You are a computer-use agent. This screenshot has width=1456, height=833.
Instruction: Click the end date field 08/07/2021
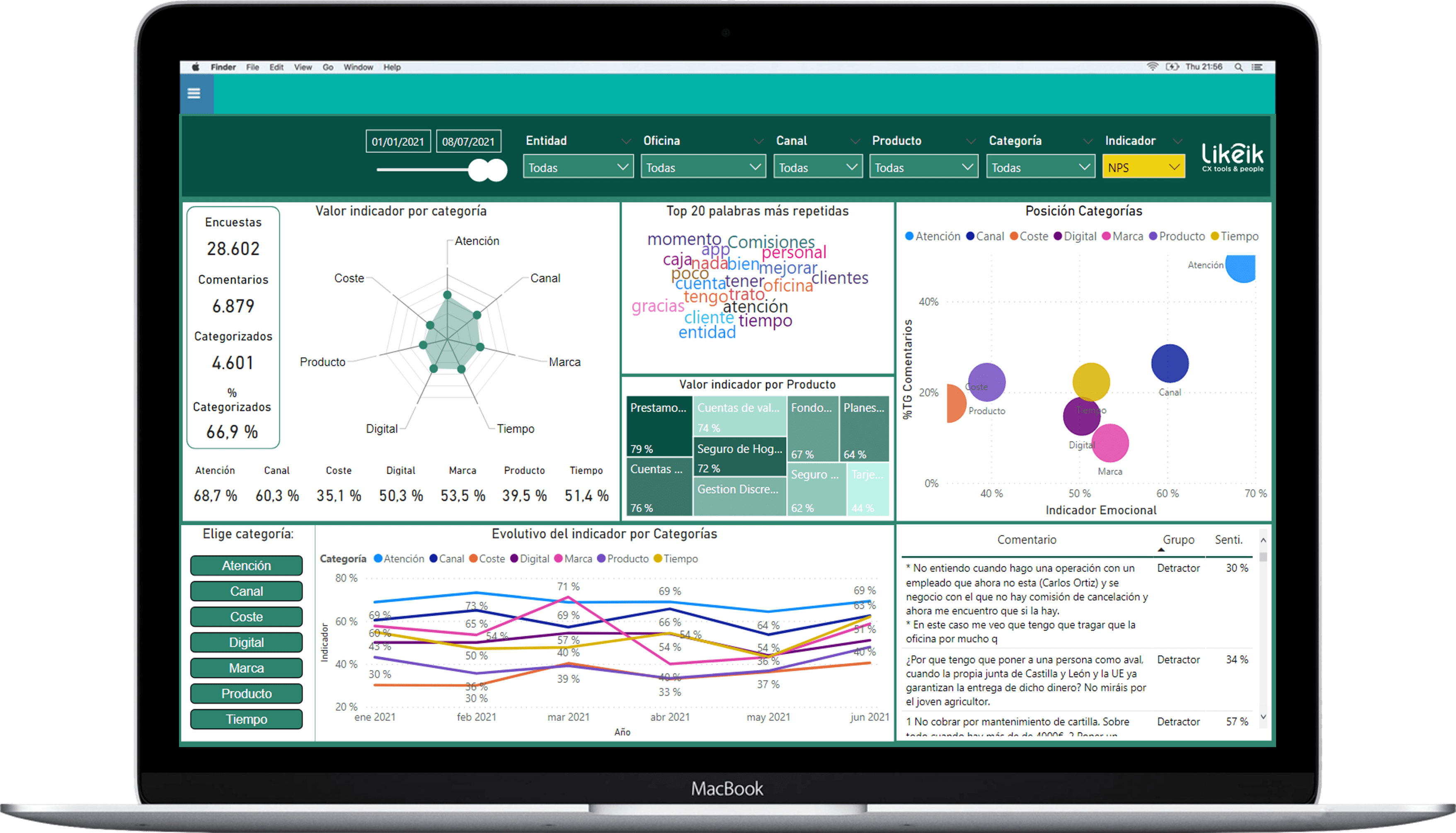[x=469, y=141]
